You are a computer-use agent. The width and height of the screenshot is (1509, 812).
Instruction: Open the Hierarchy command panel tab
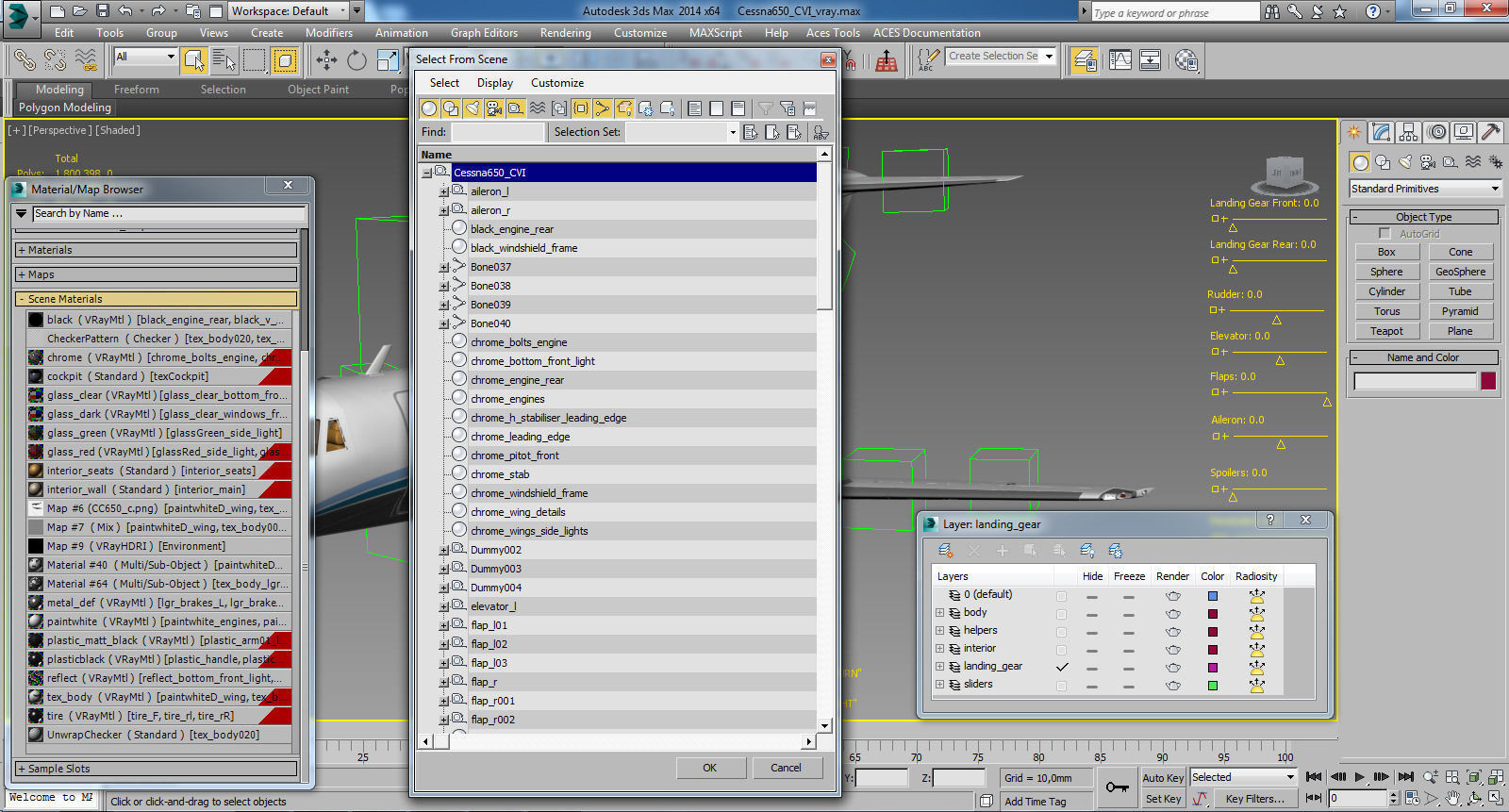coord(1409,132)
